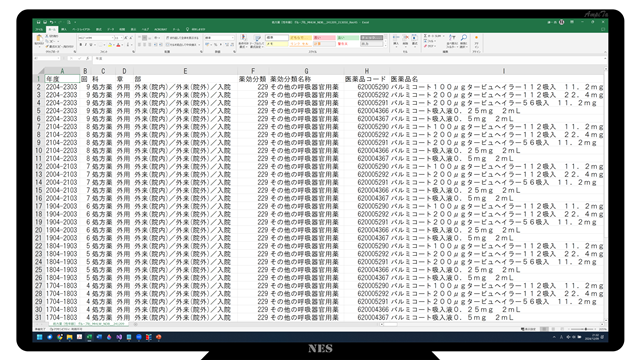
Task: Click the AutoSum sigma button
Action: coord(425,36)
